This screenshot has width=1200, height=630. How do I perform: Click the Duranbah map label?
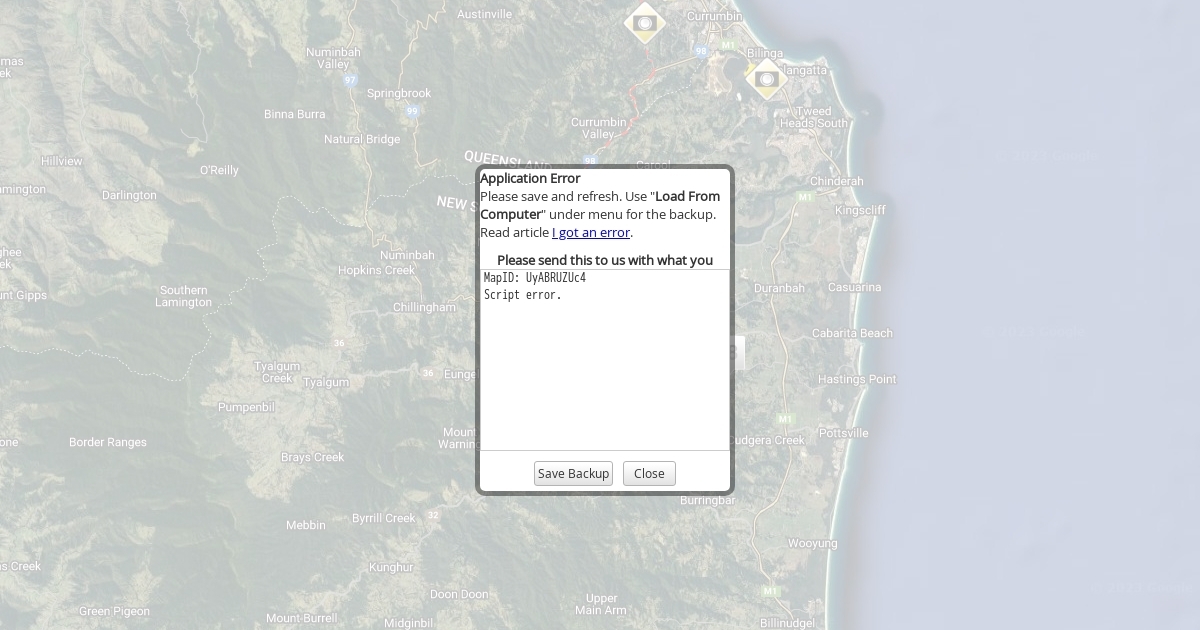pos(779,288)
